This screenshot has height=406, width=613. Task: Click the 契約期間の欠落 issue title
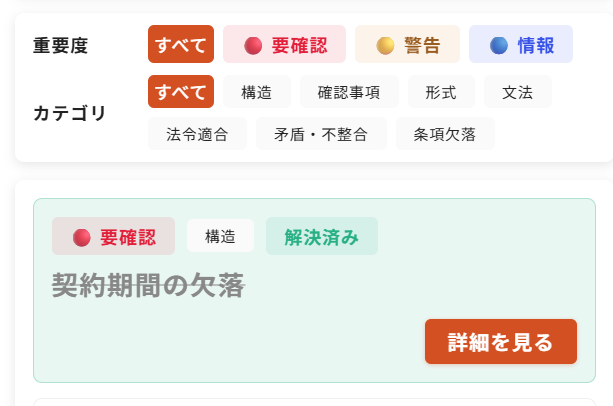[x=148, y=286]
